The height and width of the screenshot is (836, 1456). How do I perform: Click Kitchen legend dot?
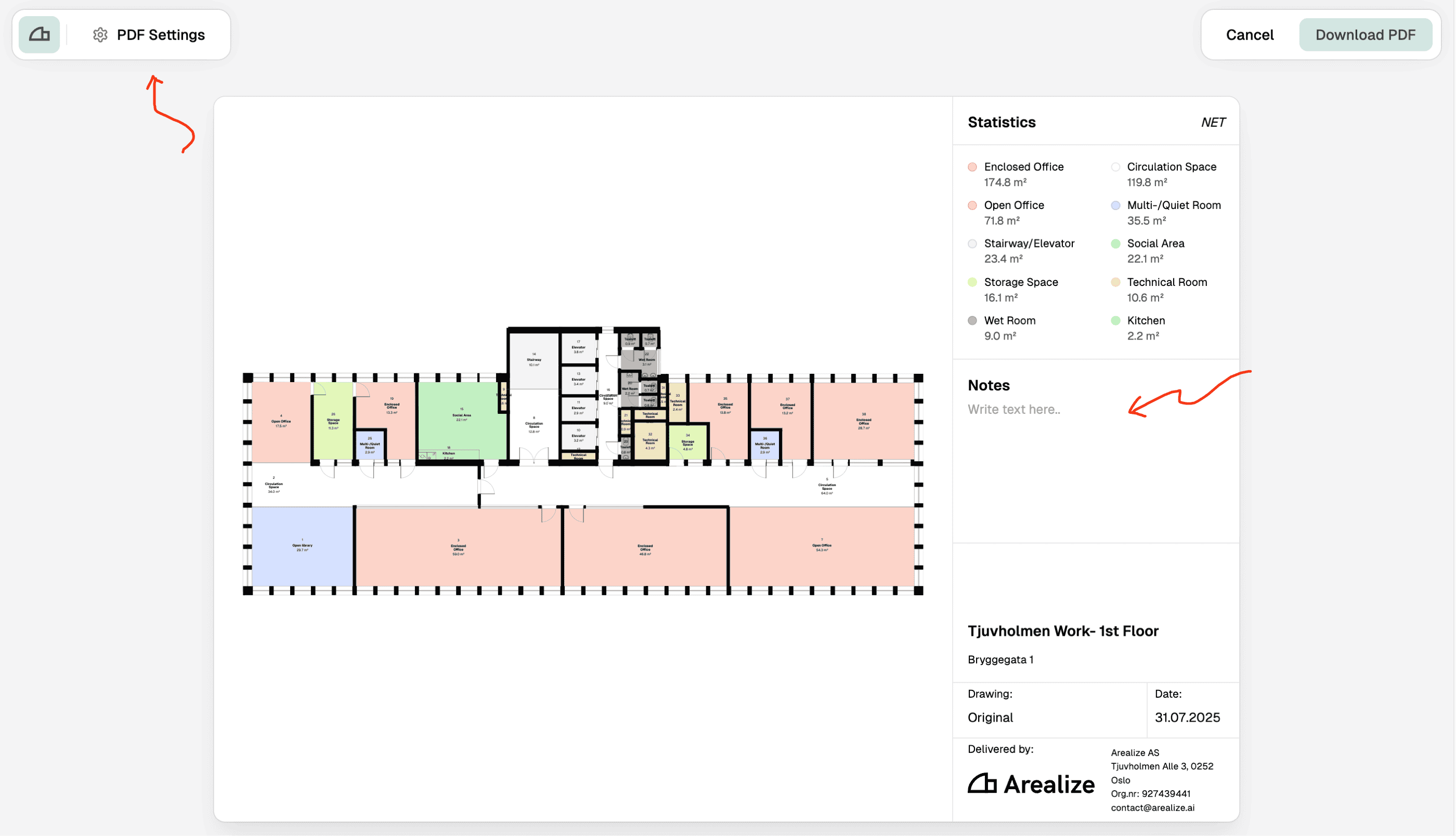coord(1115,320)
